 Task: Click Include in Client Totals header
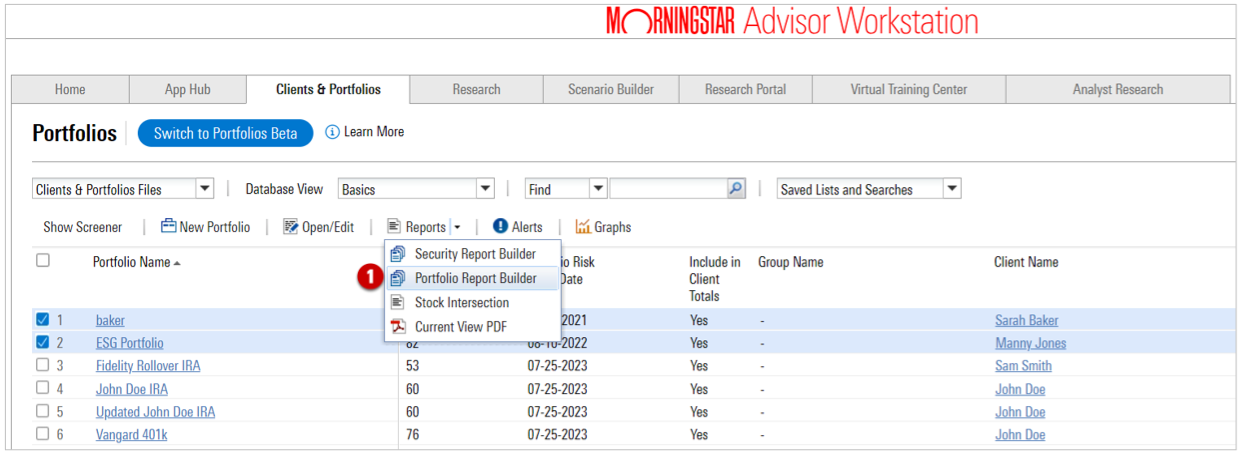pyautogui.click(x=715, y=279)
